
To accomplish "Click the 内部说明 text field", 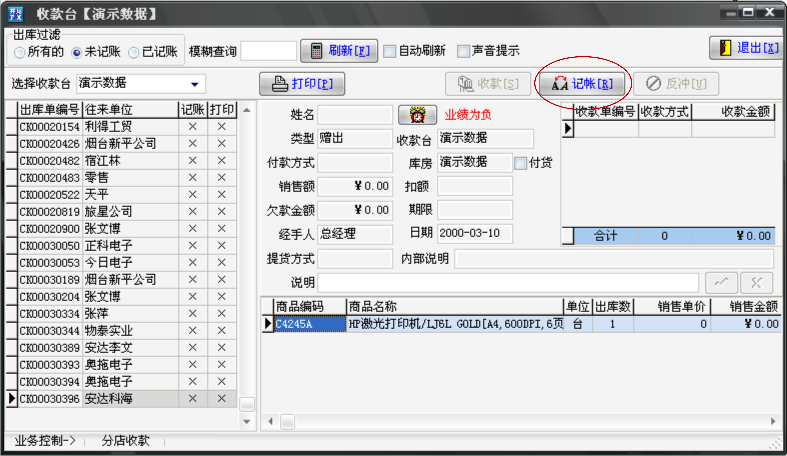I will tap(614, 259).
